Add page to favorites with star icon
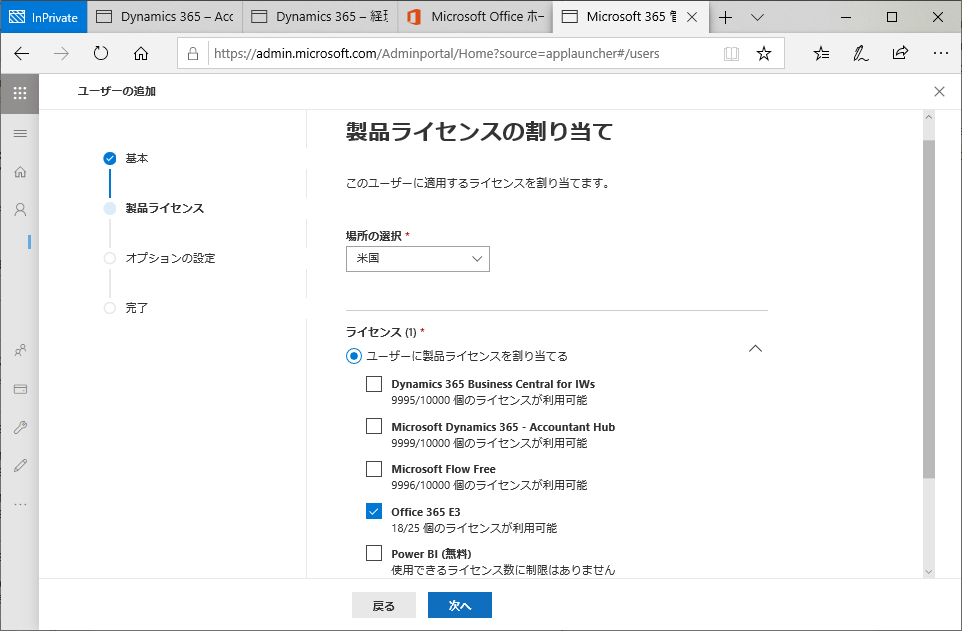962x631 pixels. pyautogui.click(x=764, y=53)
